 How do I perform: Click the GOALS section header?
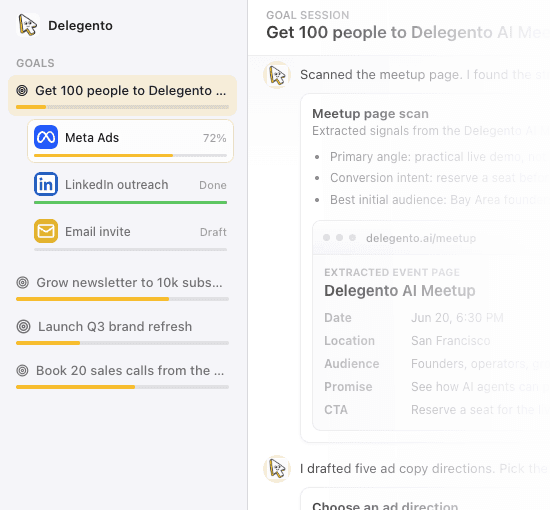(x=35, y=63)
